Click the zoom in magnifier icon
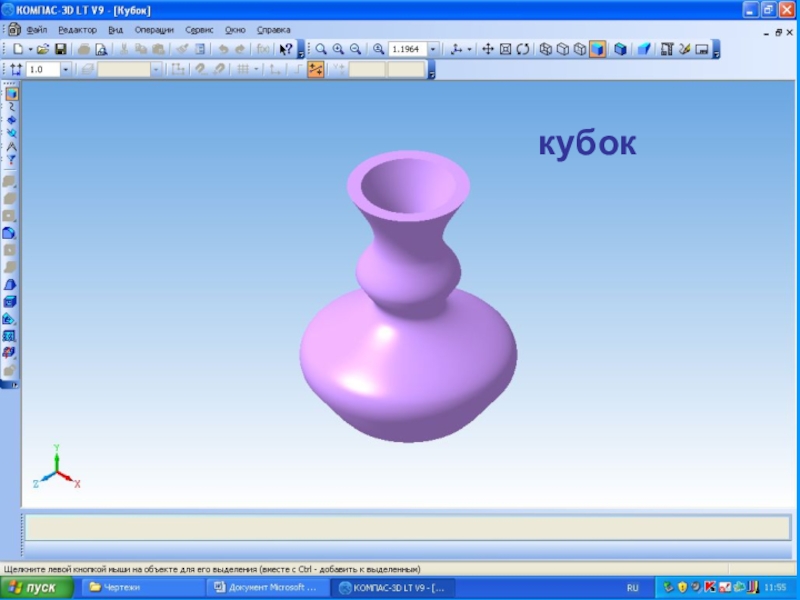 coord(338,49)
